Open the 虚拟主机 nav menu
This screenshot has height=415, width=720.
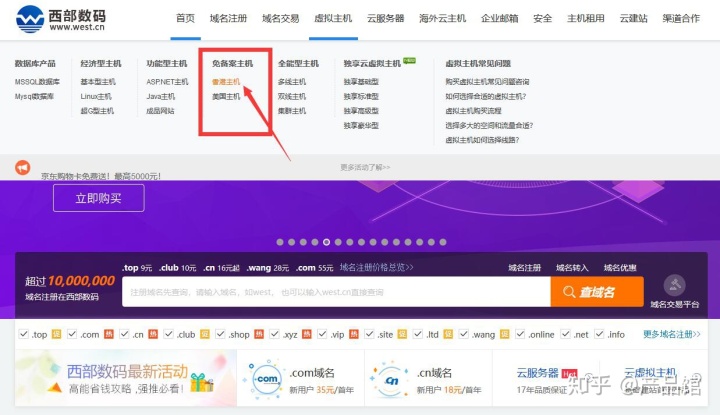tap(333, 18)
